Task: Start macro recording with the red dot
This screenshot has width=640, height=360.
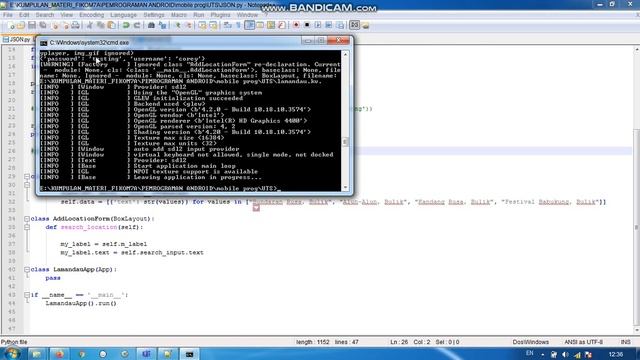Action: (296, 25)
